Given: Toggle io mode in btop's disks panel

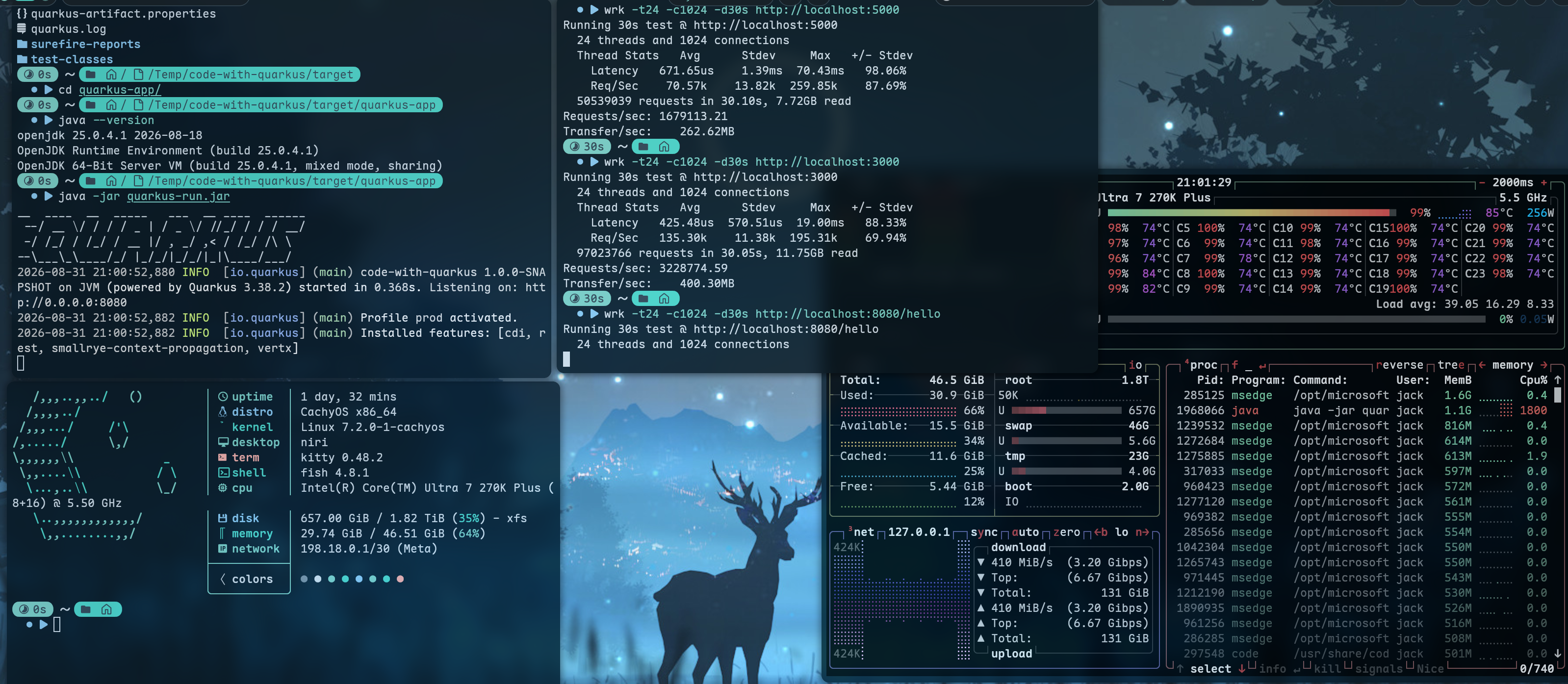Looking at the screenshot, I should click(1135, 365).
